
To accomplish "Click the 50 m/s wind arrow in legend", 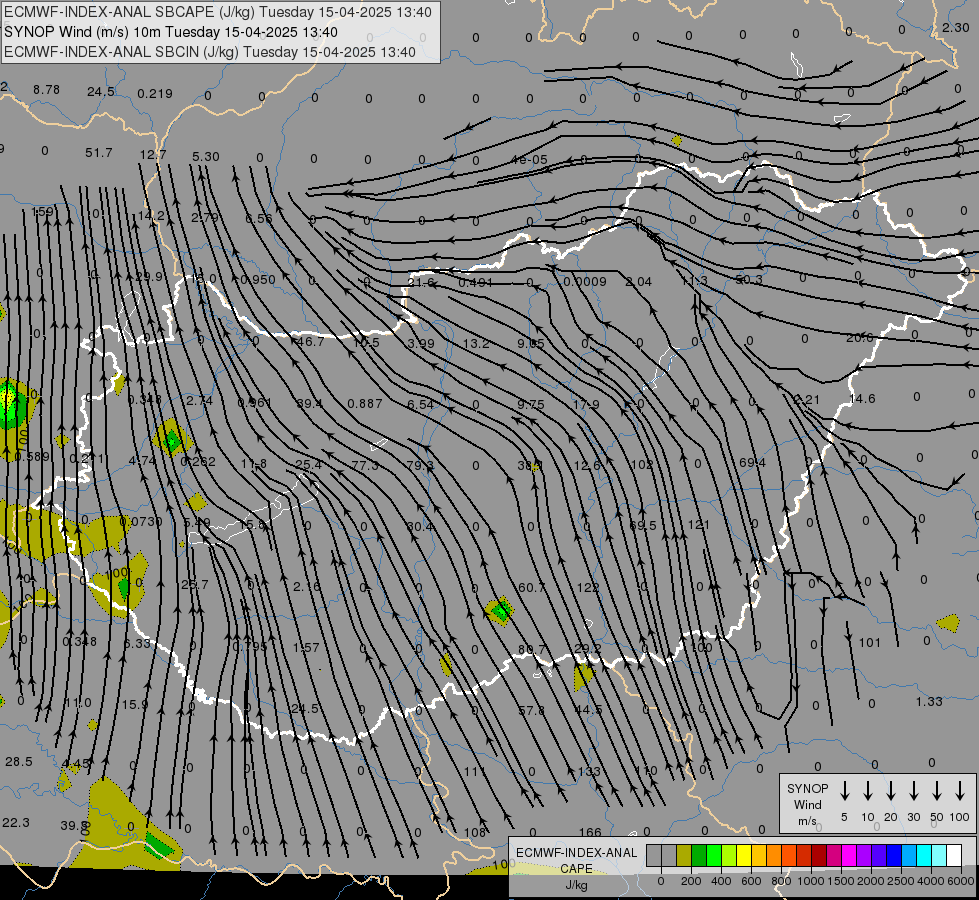I will pyautogui.click(x=937, y=791).
